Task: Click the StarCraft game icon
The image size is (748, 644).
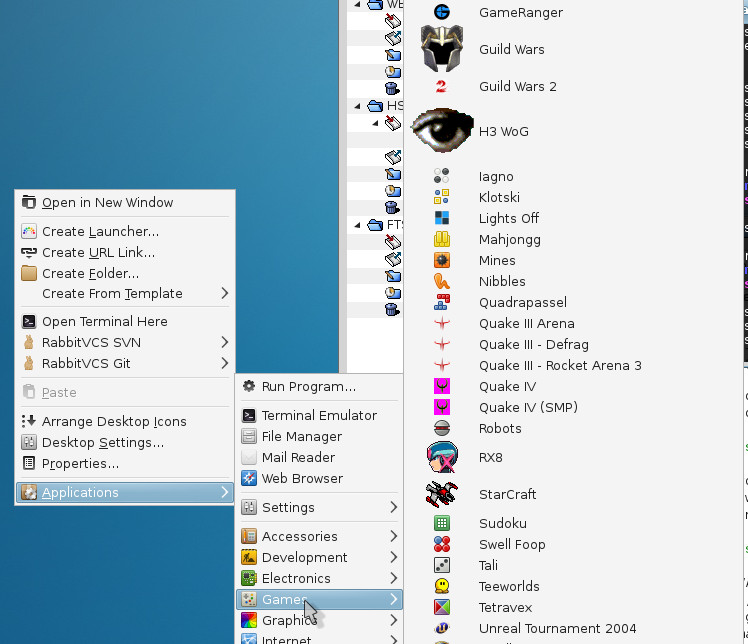Action: coord(441,494)
